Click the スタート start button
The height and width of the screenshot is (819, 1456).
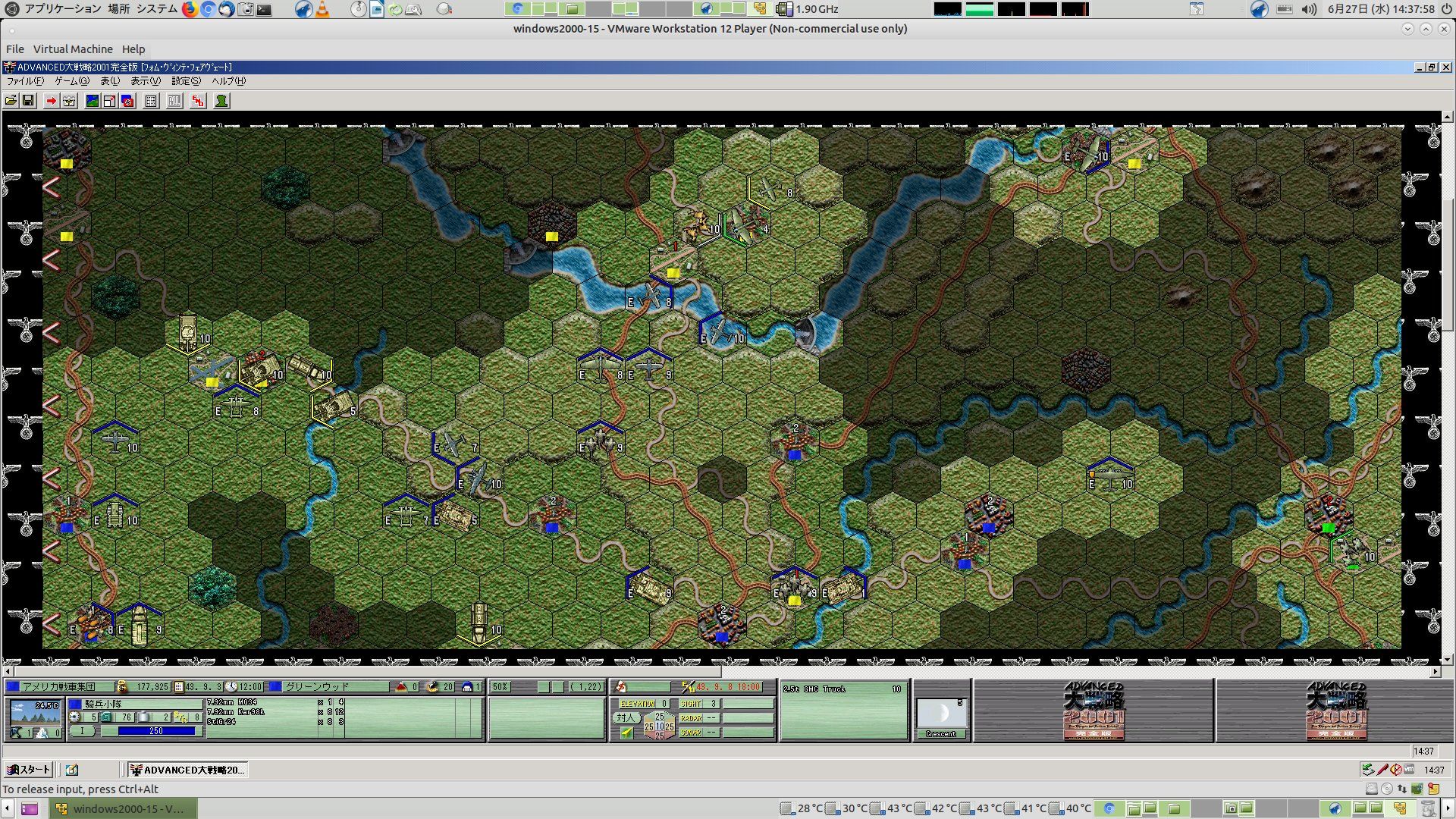click(29, 770)
